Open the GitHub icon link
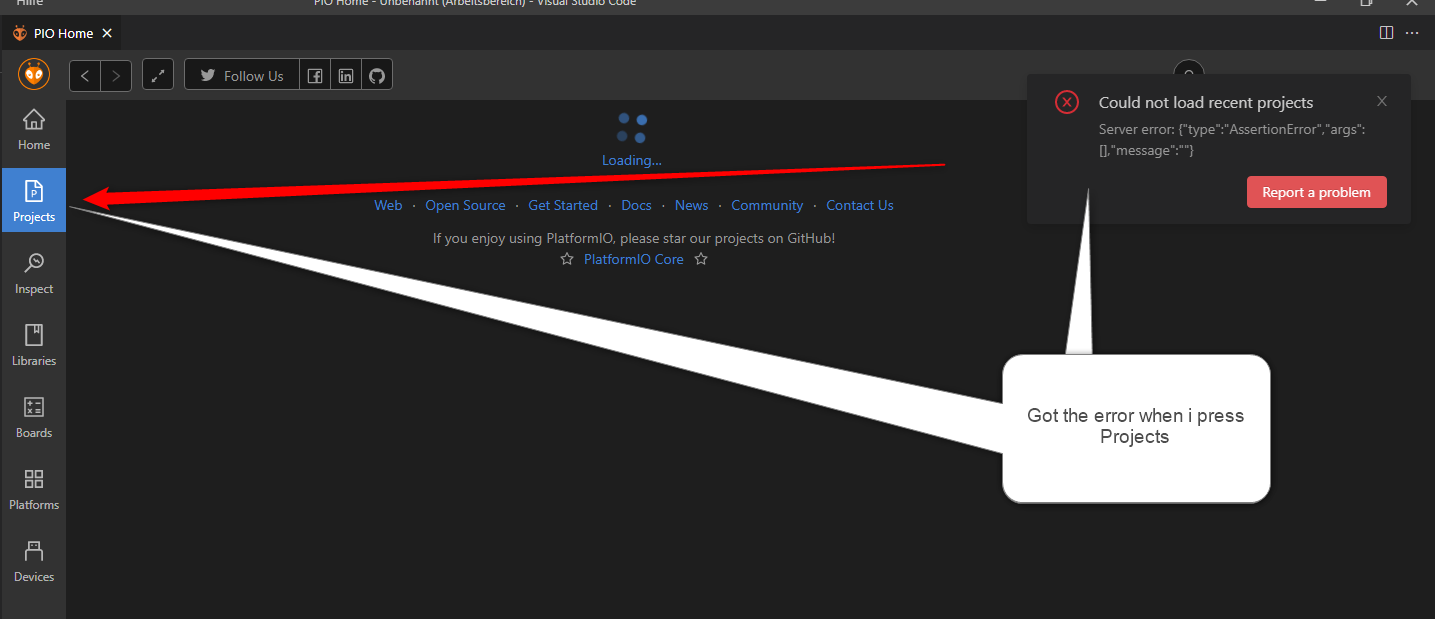Viewport: 1435px width, 619px height. tap(377, 75)
